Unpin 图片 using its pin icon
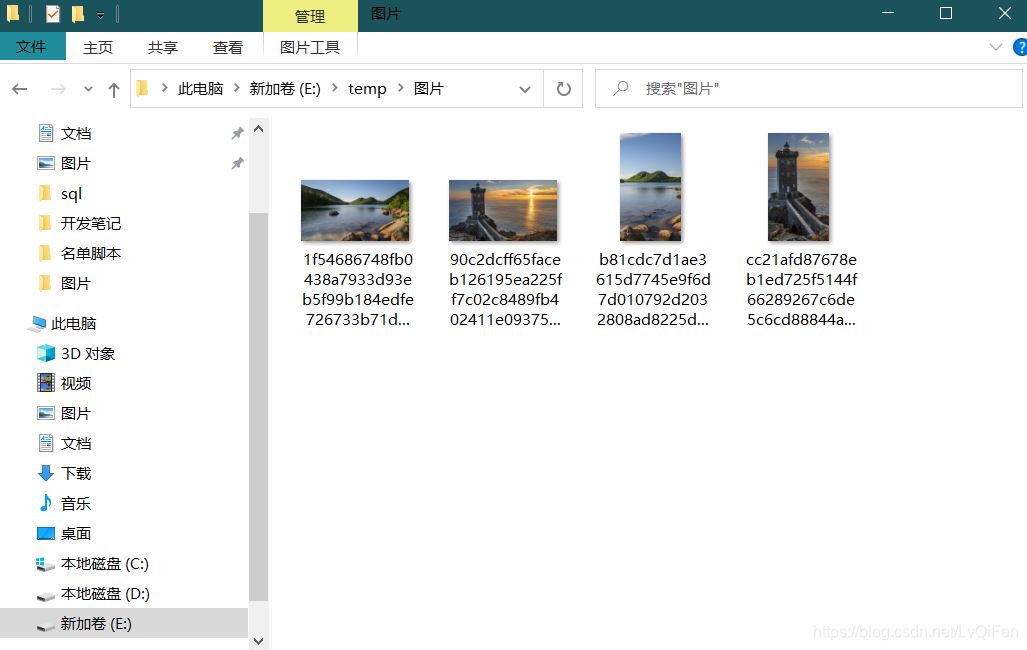The image size is (1027, 650). click(x=237, y=163)
